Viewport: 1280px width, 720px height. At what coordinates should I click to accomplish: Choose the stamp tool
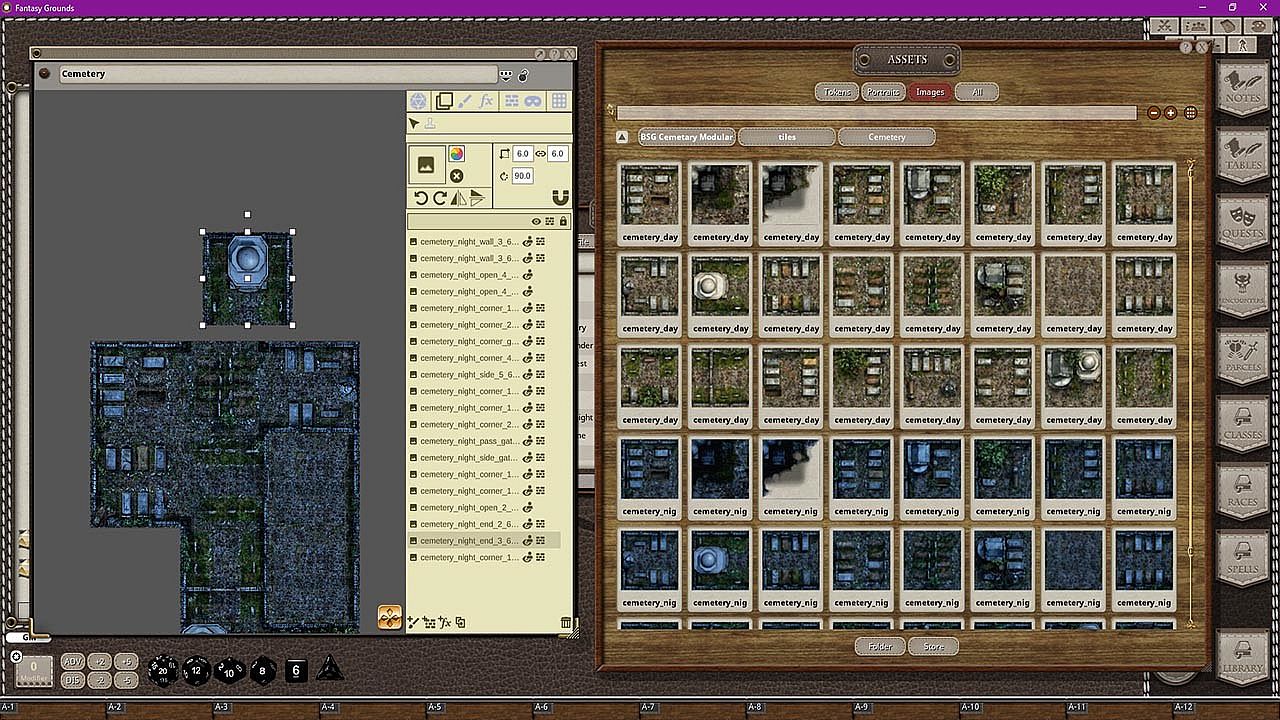point(430,124)
